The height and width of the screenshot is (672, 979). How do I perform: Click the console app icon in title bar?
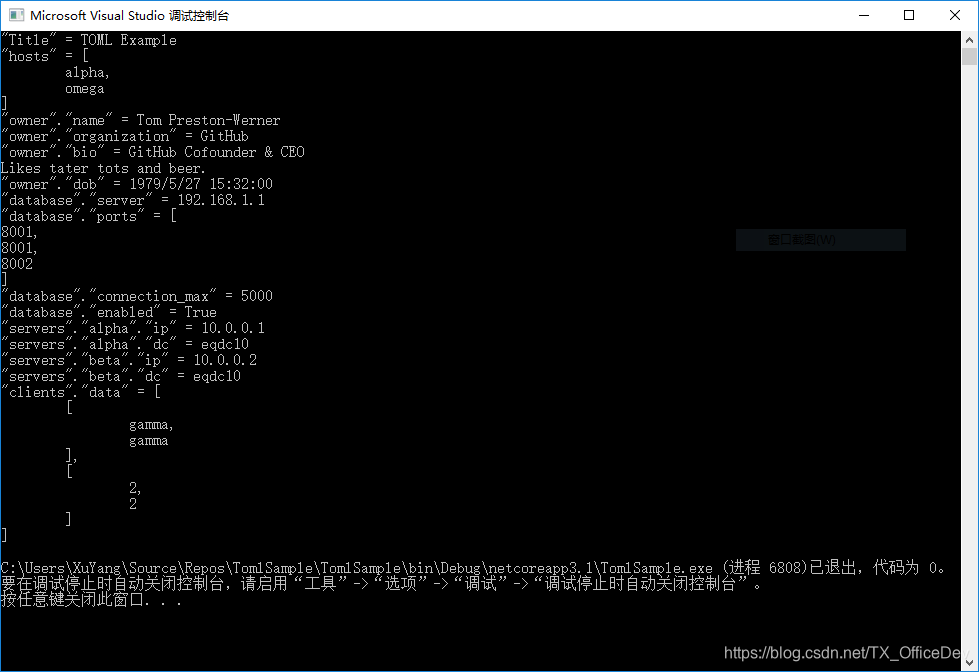pos(17,15)
